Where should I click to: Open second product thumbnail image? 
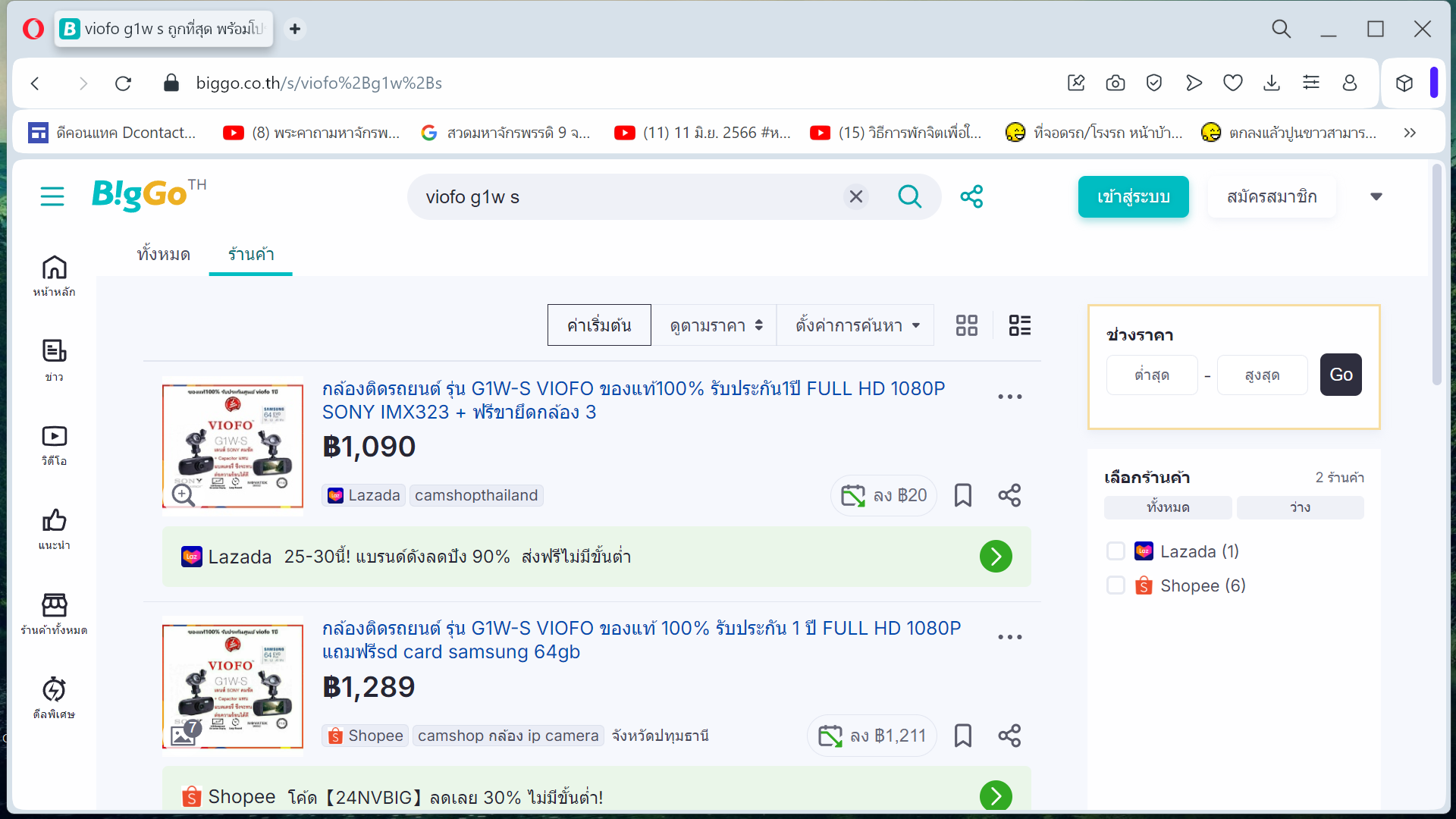pyautogui.click(x=233, y=686)
